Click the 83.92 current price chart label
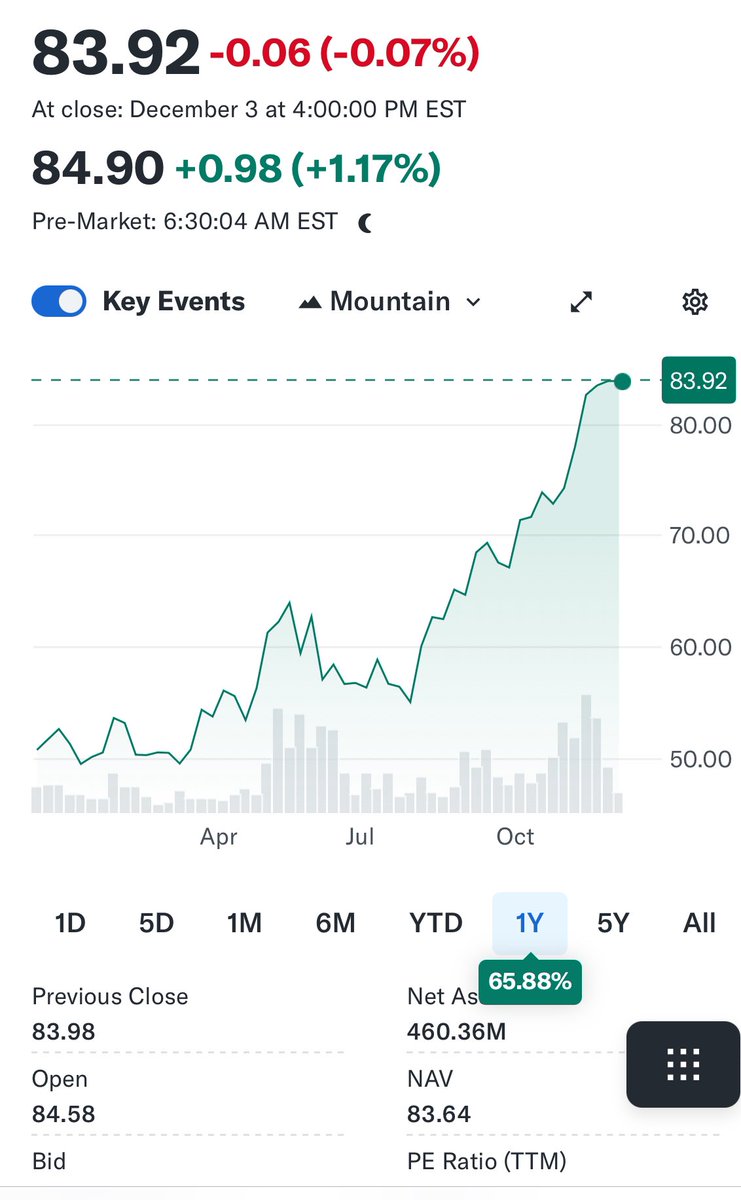The height and width of the screenshot is (1200, 741). click(698, 380)
